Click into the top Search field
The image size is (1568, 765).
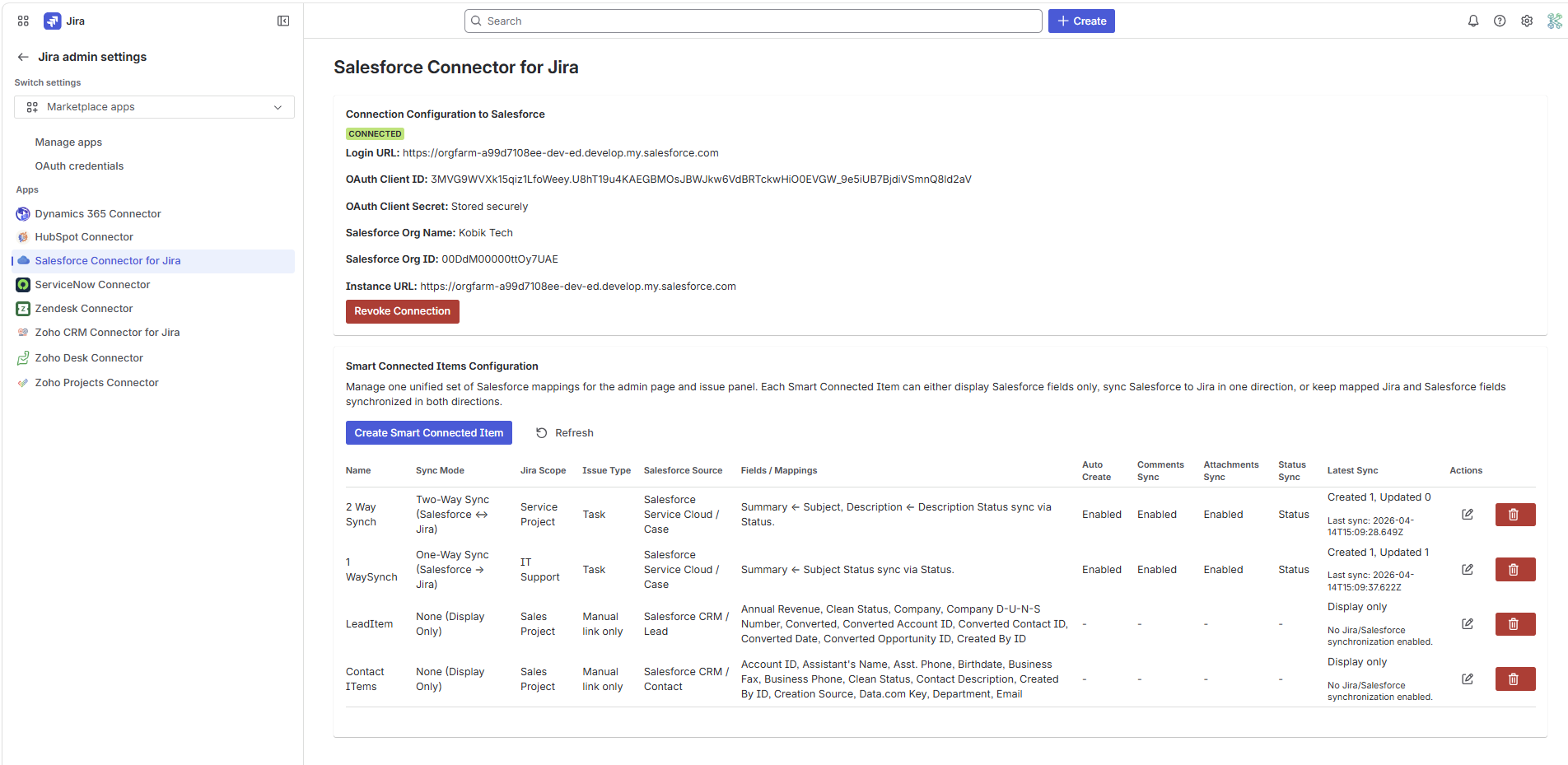753,21
